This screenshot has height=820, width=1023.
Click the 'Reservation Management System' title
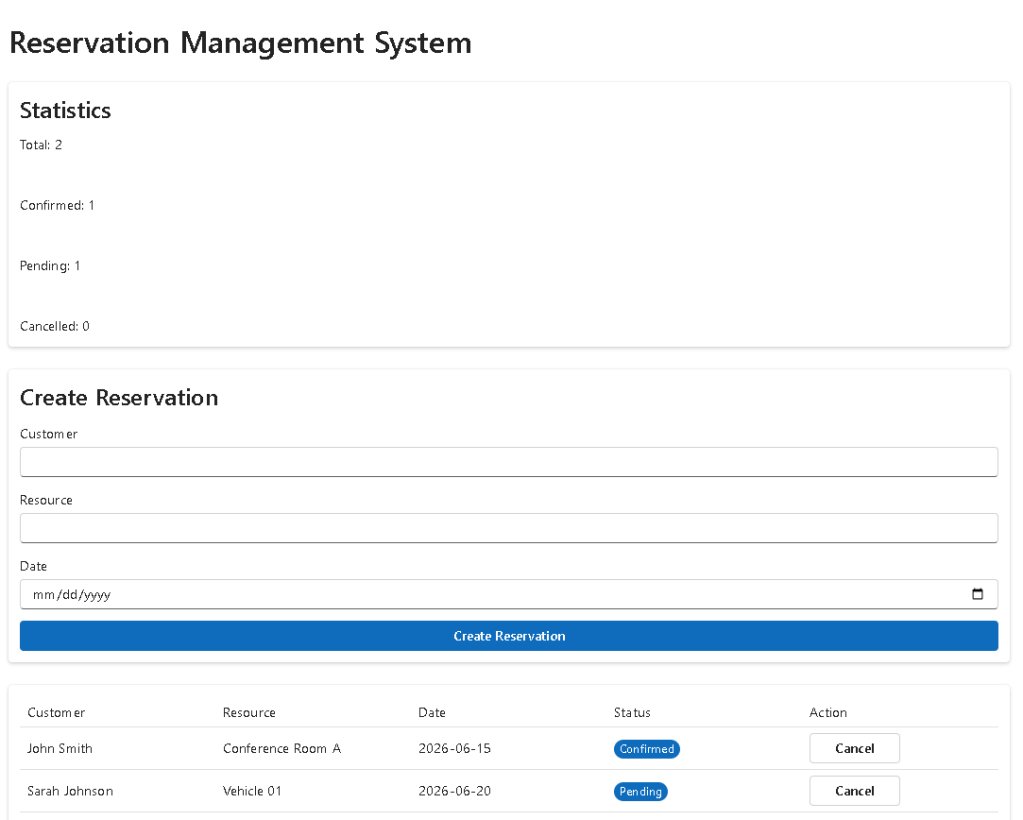(x=240, y=43)
